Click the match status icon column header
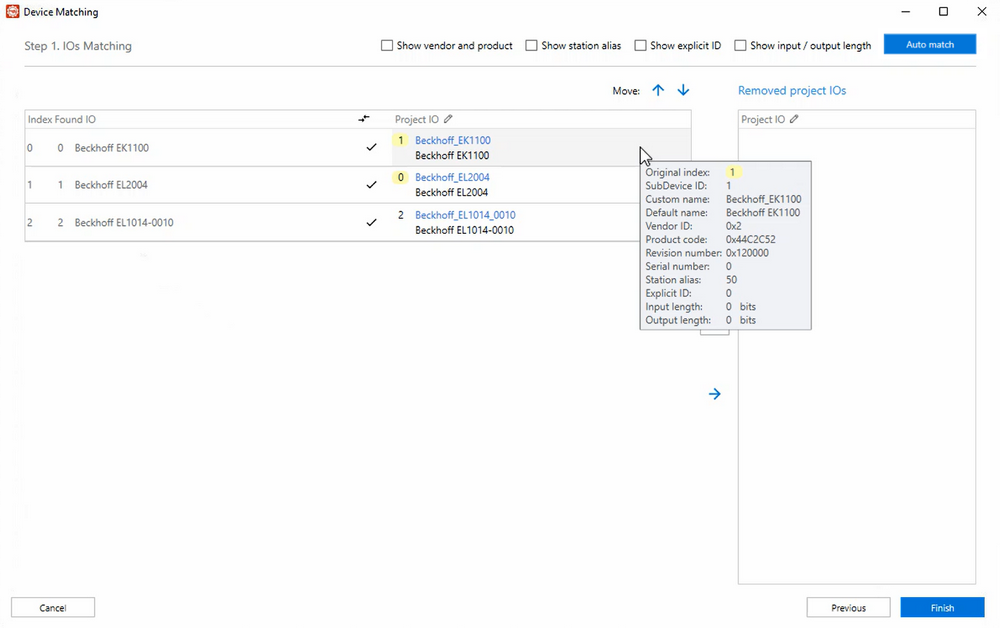1000x628 pixels. point(364,120)
